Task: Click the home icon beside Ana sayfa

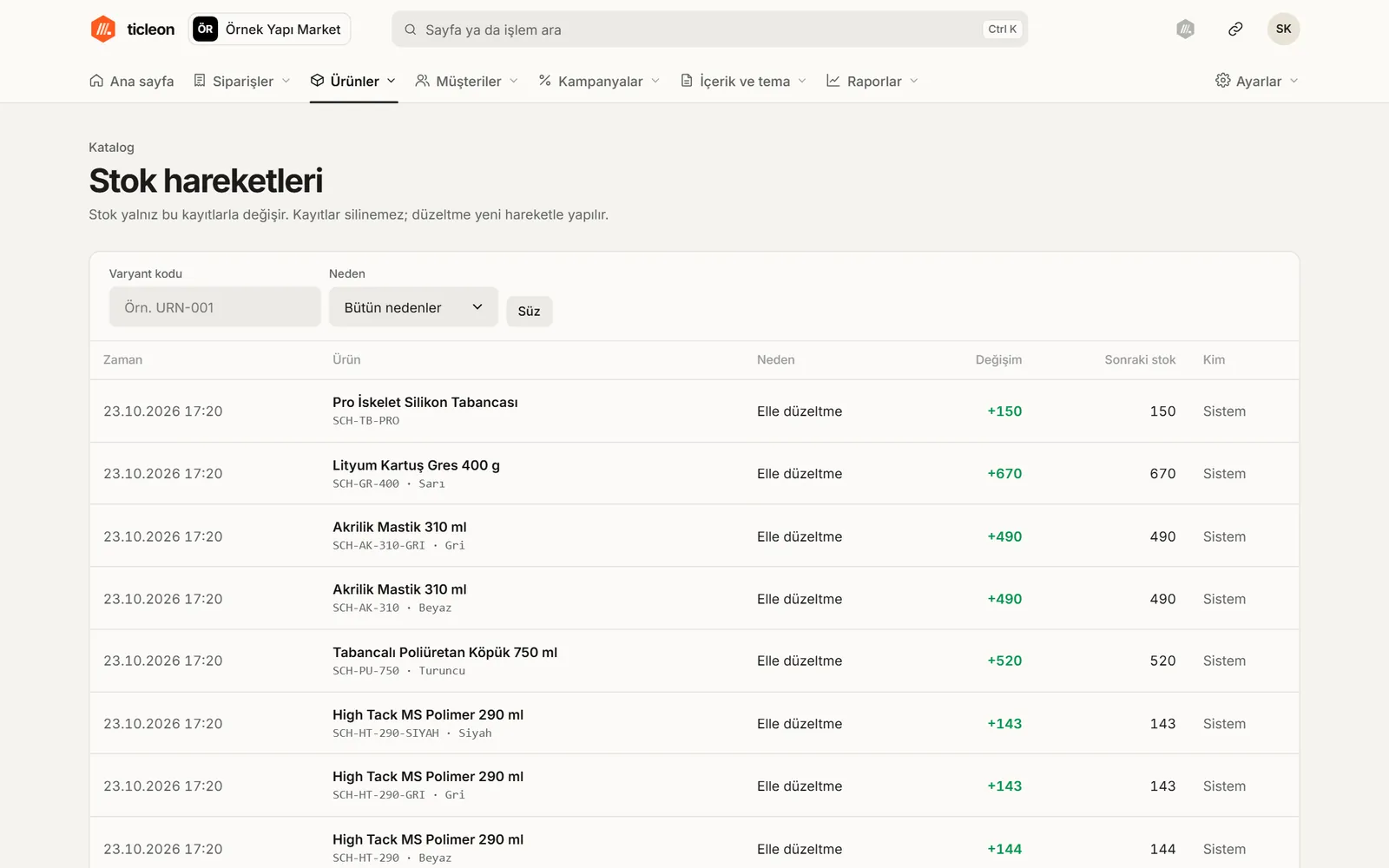Action: point(96,81)
